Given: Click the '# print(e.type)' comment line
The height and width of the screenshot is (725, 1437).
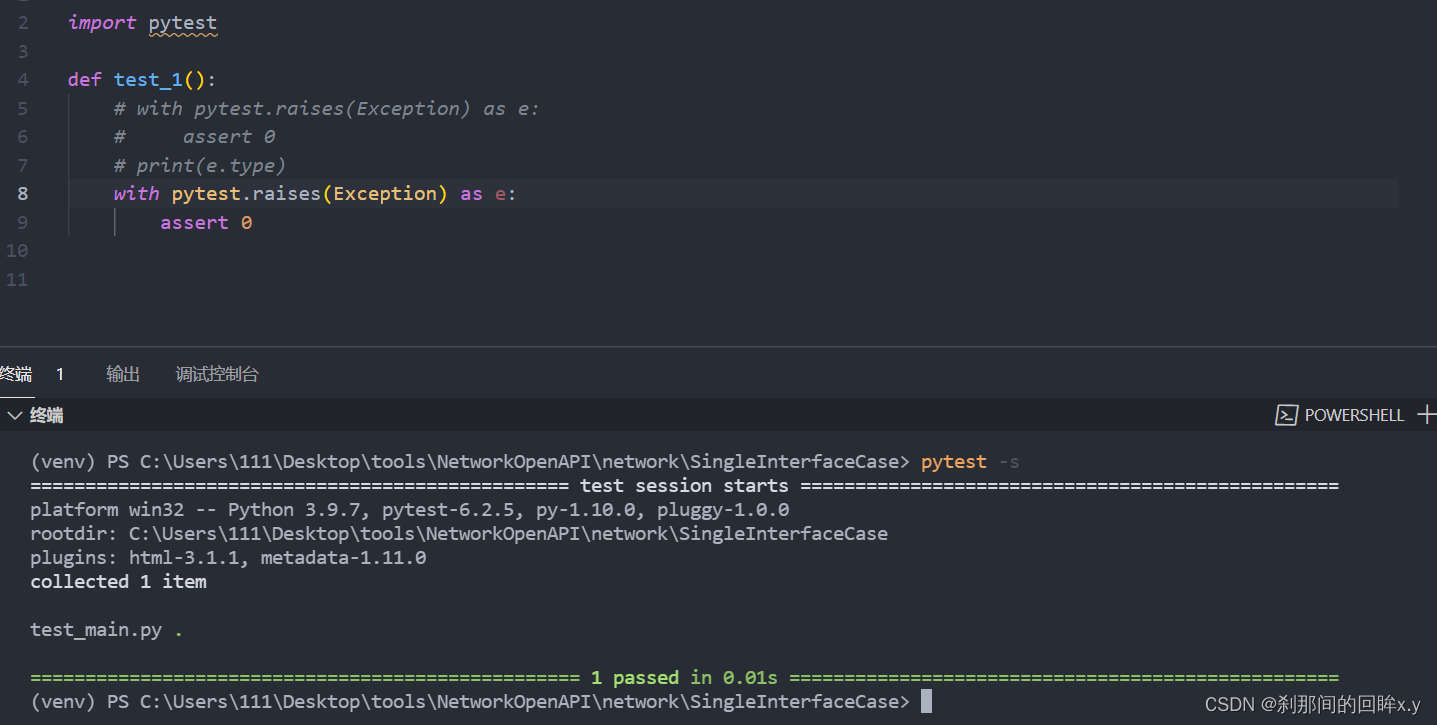Looking at the screenshot, I should point(200,165).
